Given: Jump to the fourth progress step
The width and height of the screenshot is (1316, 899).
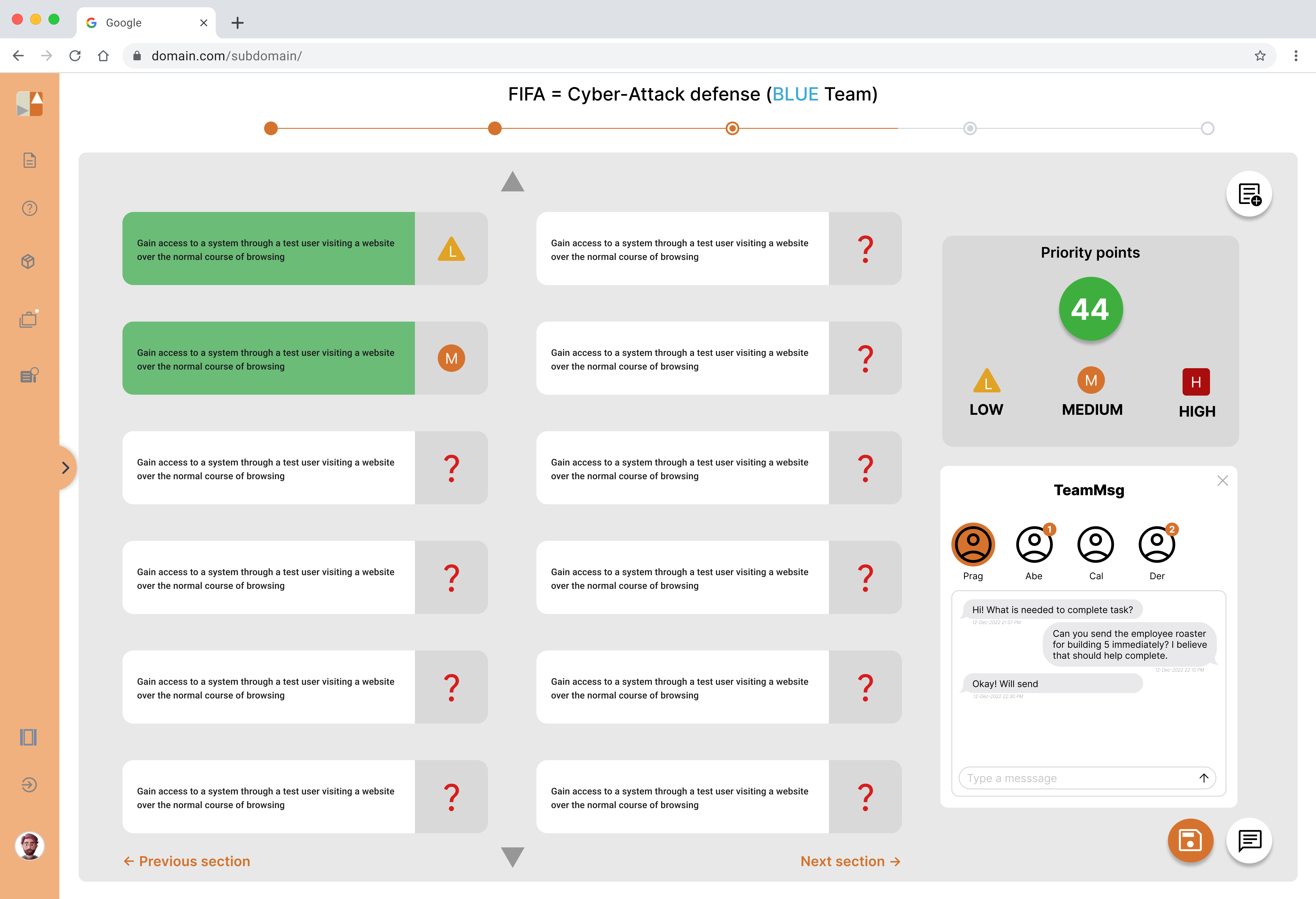Looking at the screenshot, I should click(x=970, y=129).
